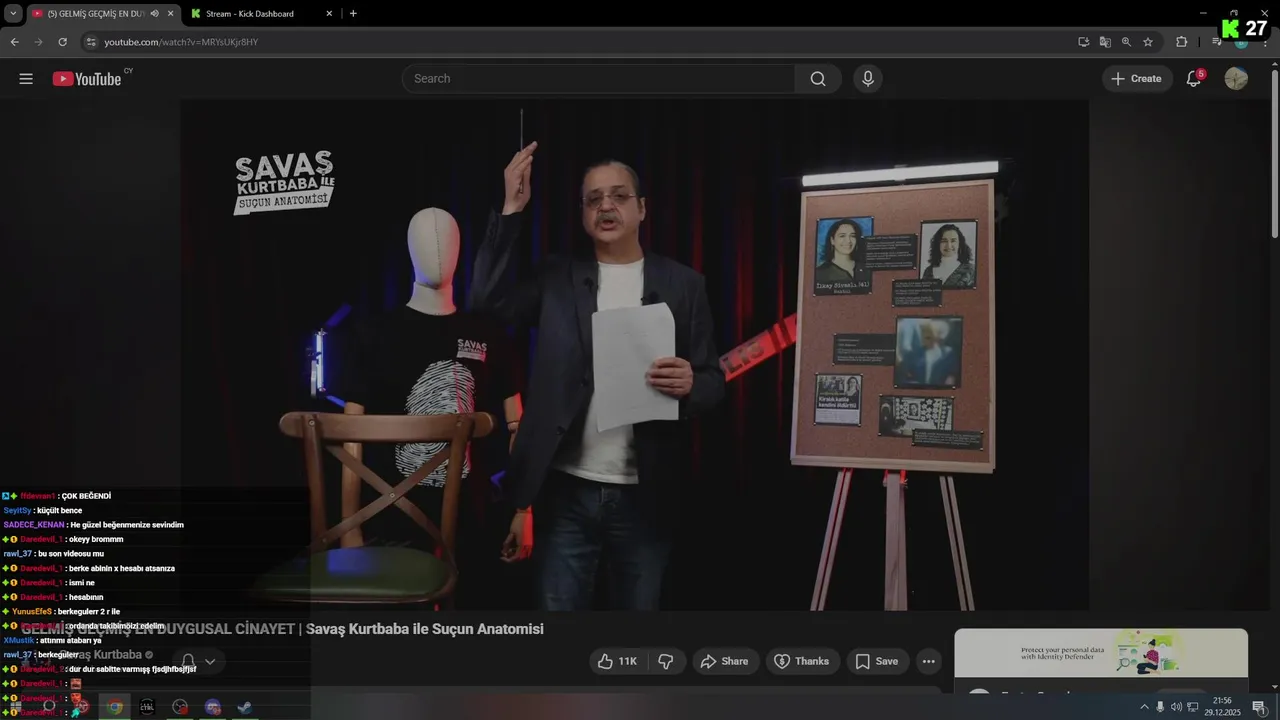Start voice search with the microphone icon
1280x720 pixels.
pos(868,79)
